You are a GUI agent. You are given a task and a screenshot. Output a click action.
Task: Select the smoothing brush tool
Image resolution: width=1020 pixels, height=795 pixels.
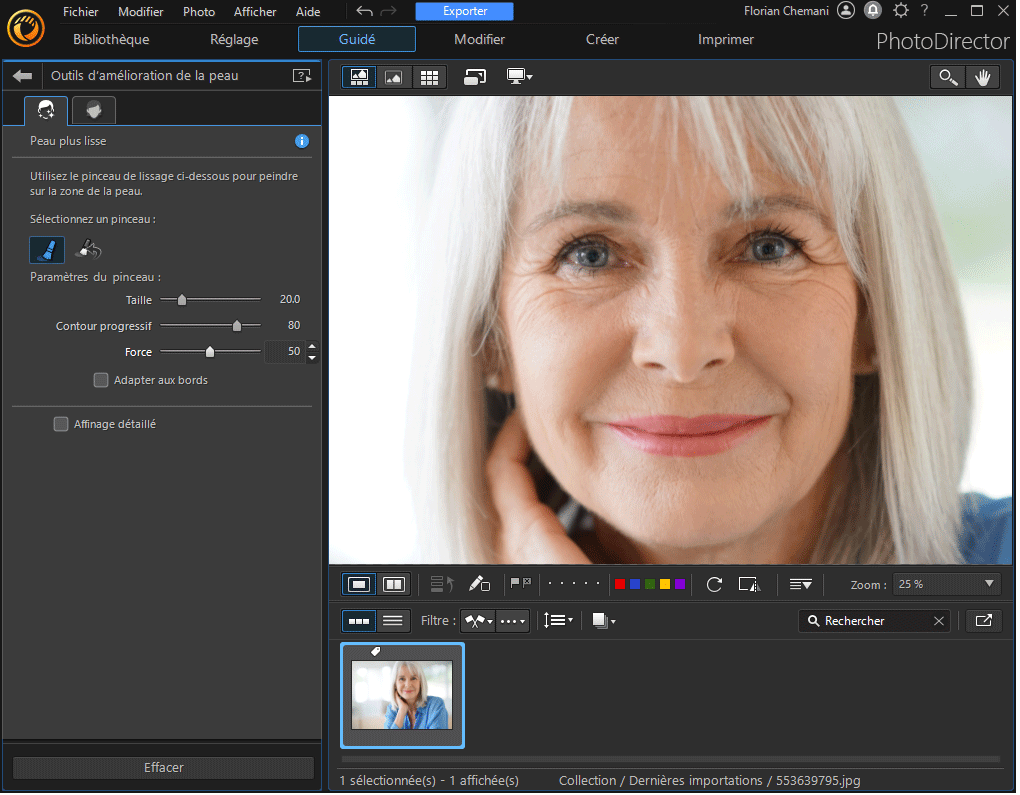(45, 249)
